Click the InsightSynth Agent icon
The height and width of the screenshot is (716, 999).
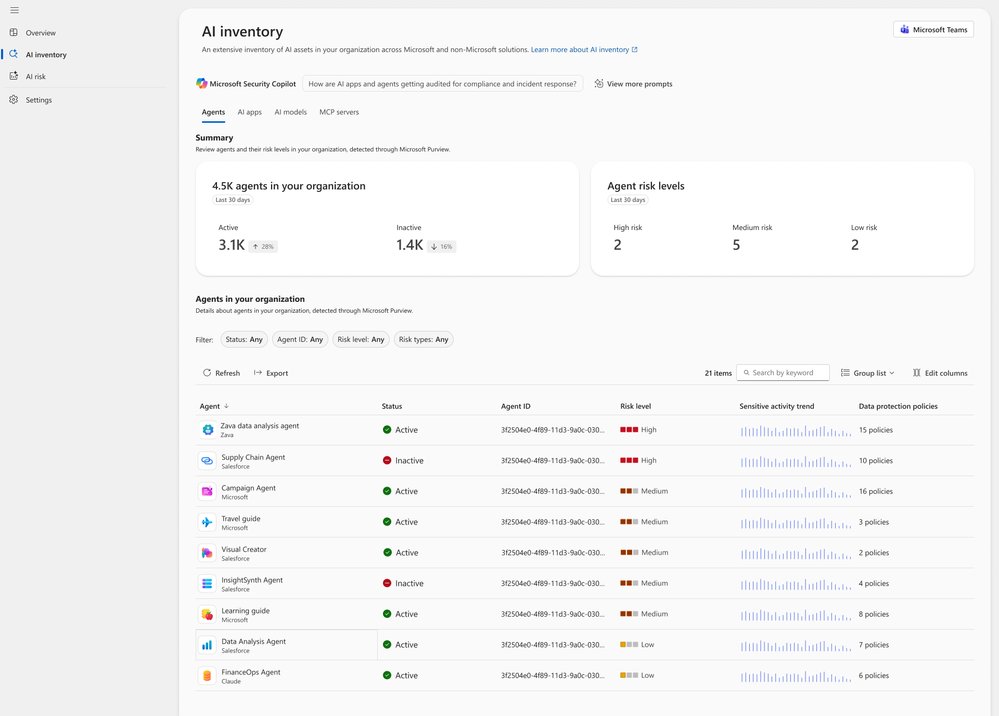(207, 584)
